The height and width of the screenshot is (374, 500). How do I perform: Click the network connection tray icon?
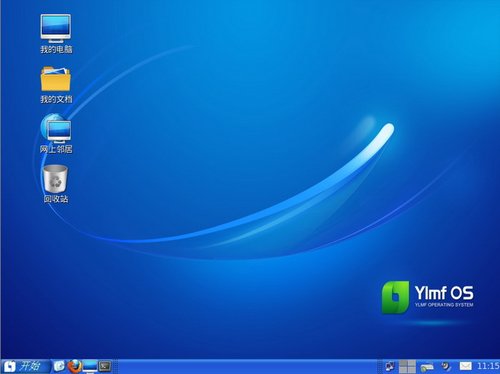pos(390,367)
